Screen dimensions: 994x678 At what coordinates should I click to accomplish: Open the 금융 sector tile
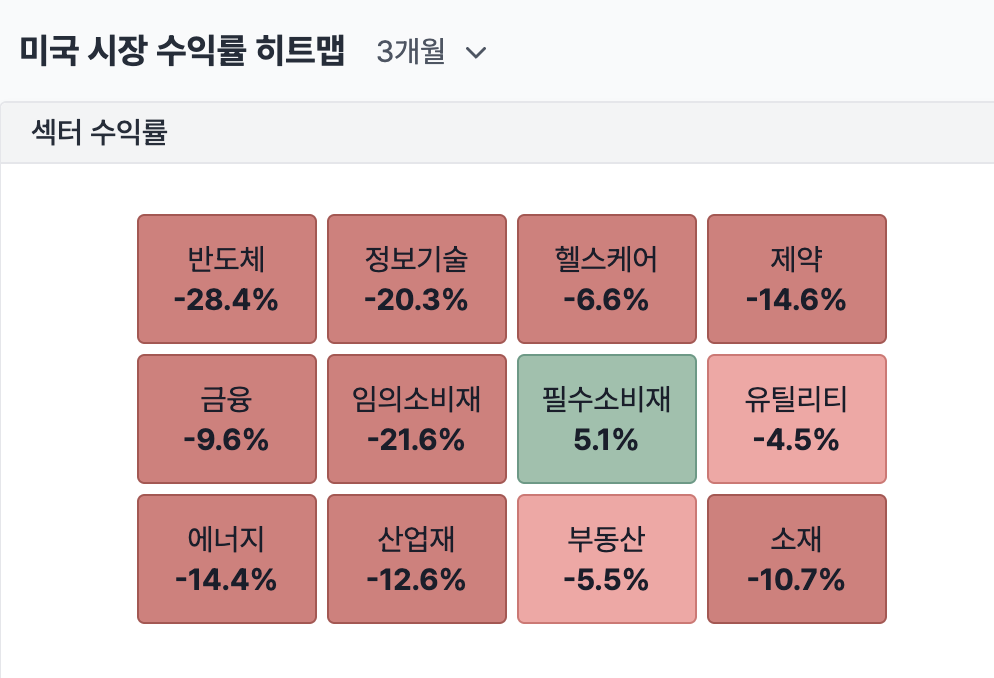coord(226,419)
